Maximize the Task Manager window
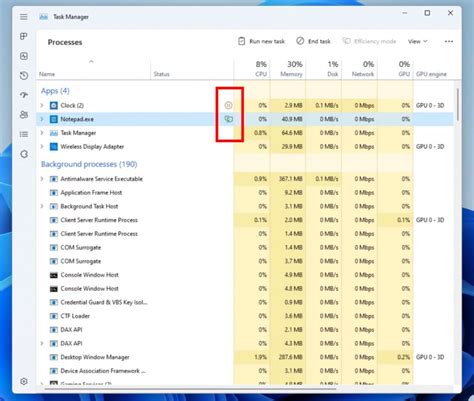 point(427,13)
